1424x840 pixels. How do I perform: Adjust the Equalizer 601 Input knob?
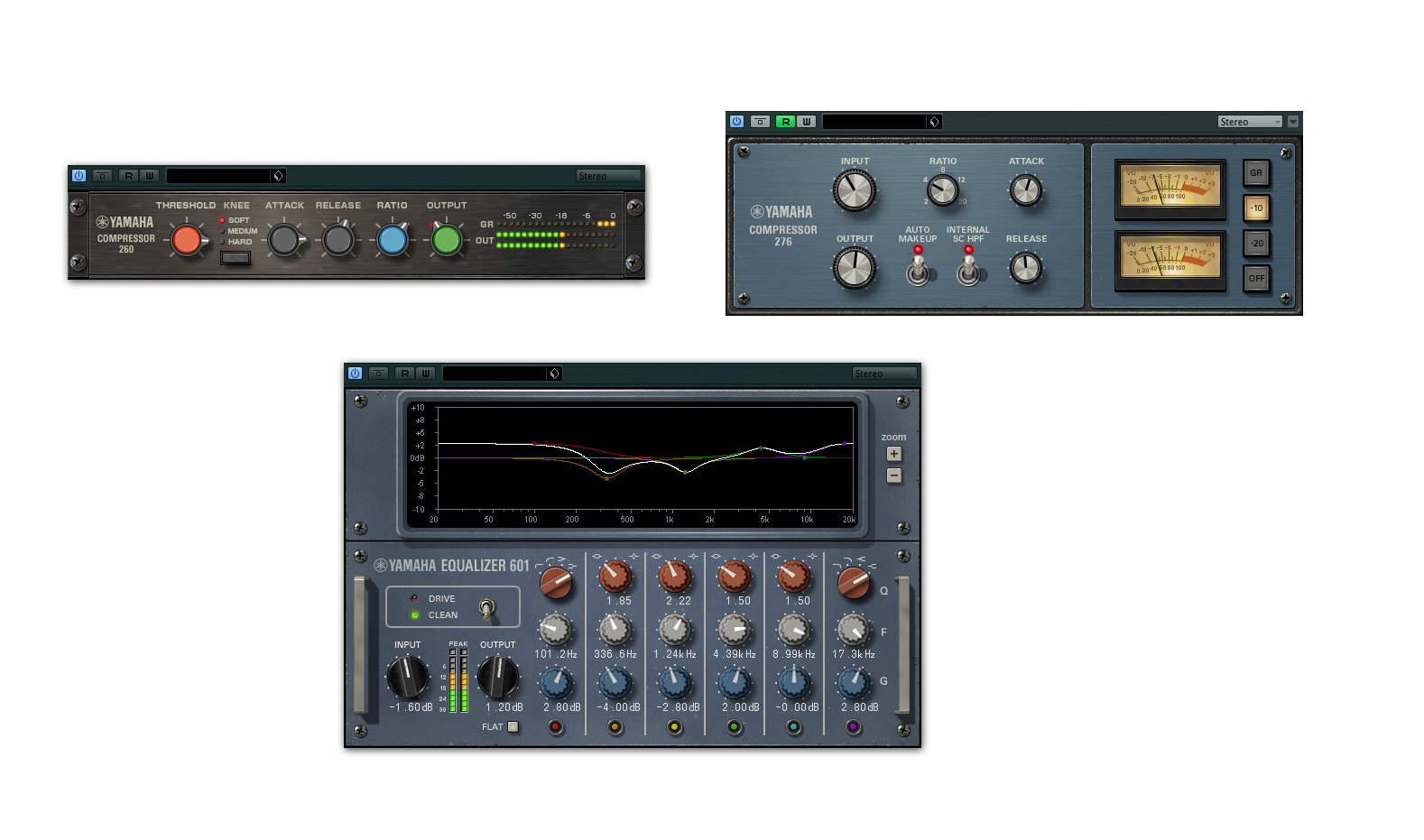coord(408,677)
